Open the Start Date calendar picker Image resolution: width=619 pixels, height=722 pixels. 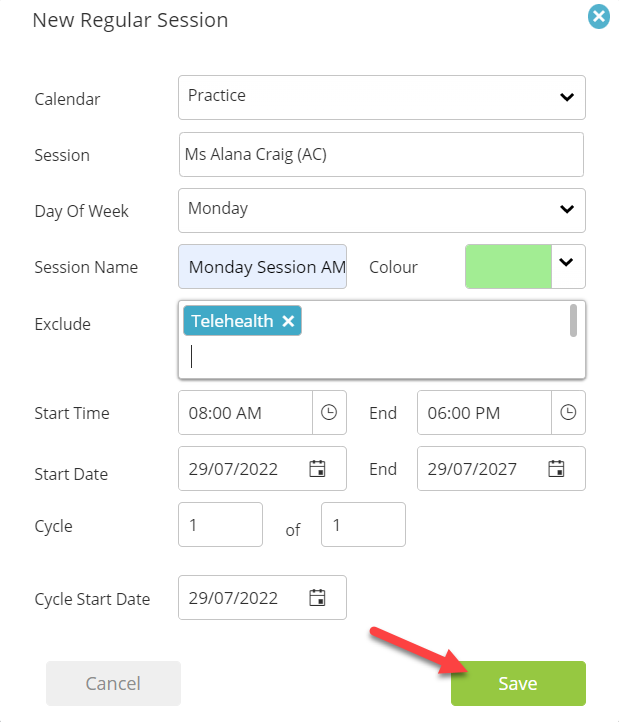tap(317, 469)
